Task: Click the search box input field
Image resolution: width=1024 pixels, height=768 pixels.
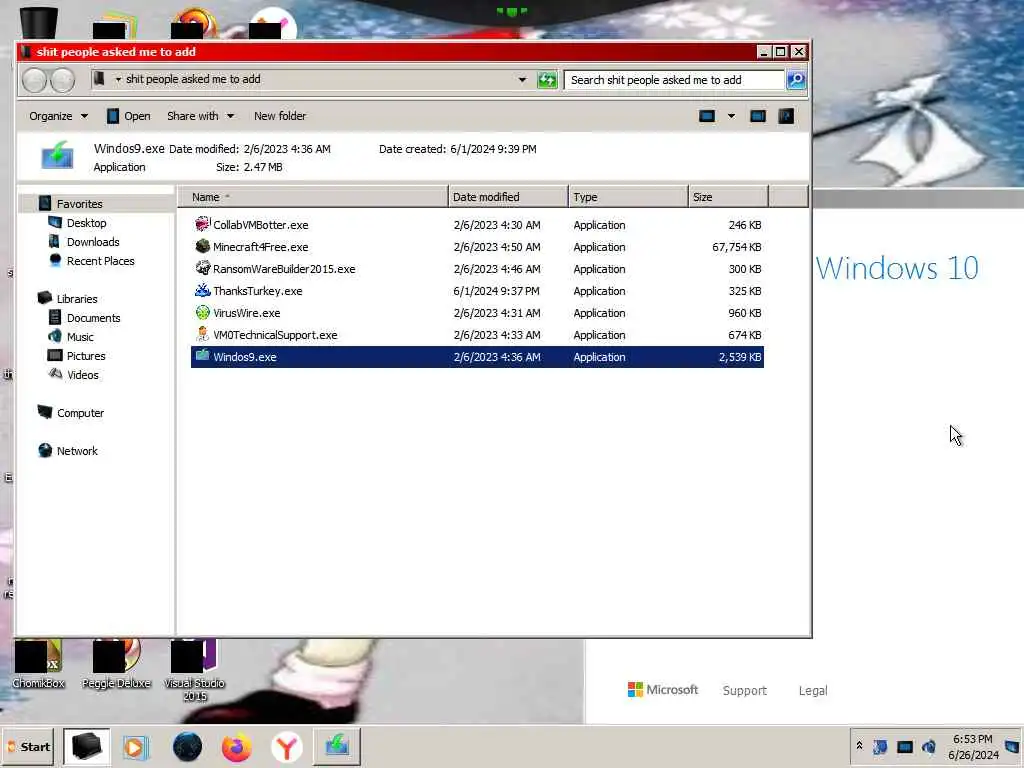Action: pos(674,80)
